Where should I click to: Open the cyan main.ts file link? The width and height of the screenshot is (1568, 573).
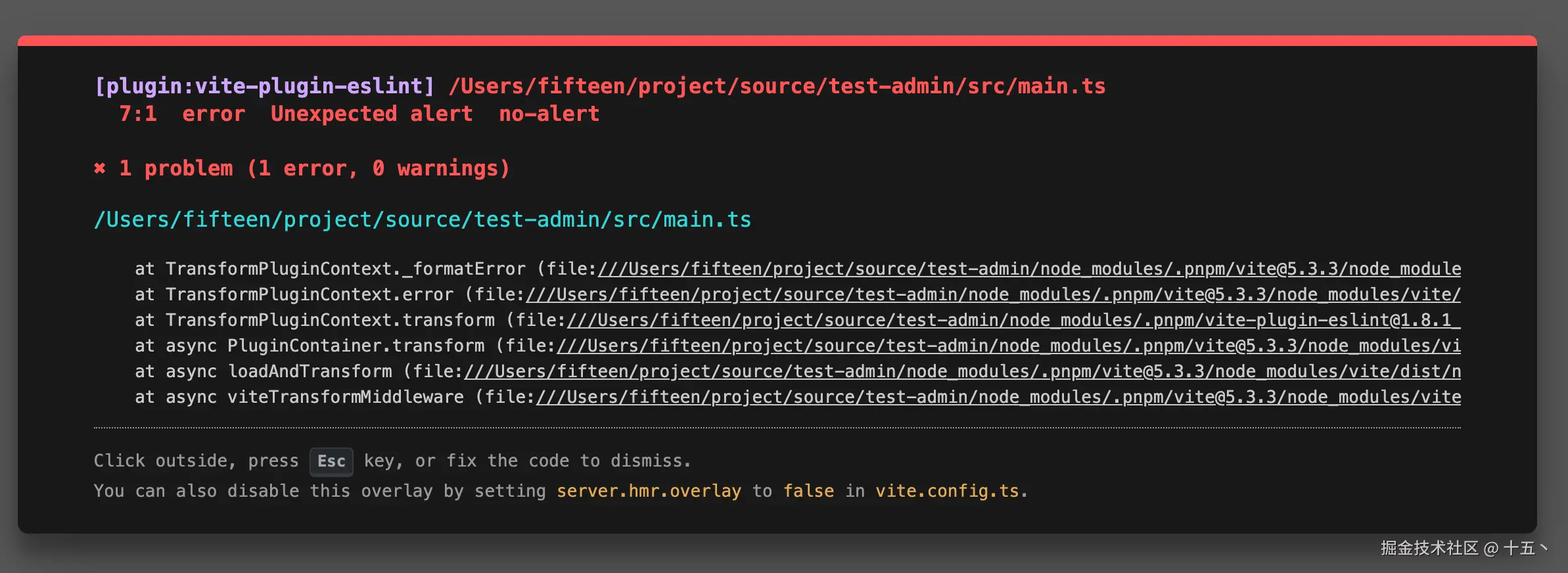click(423, 219)
